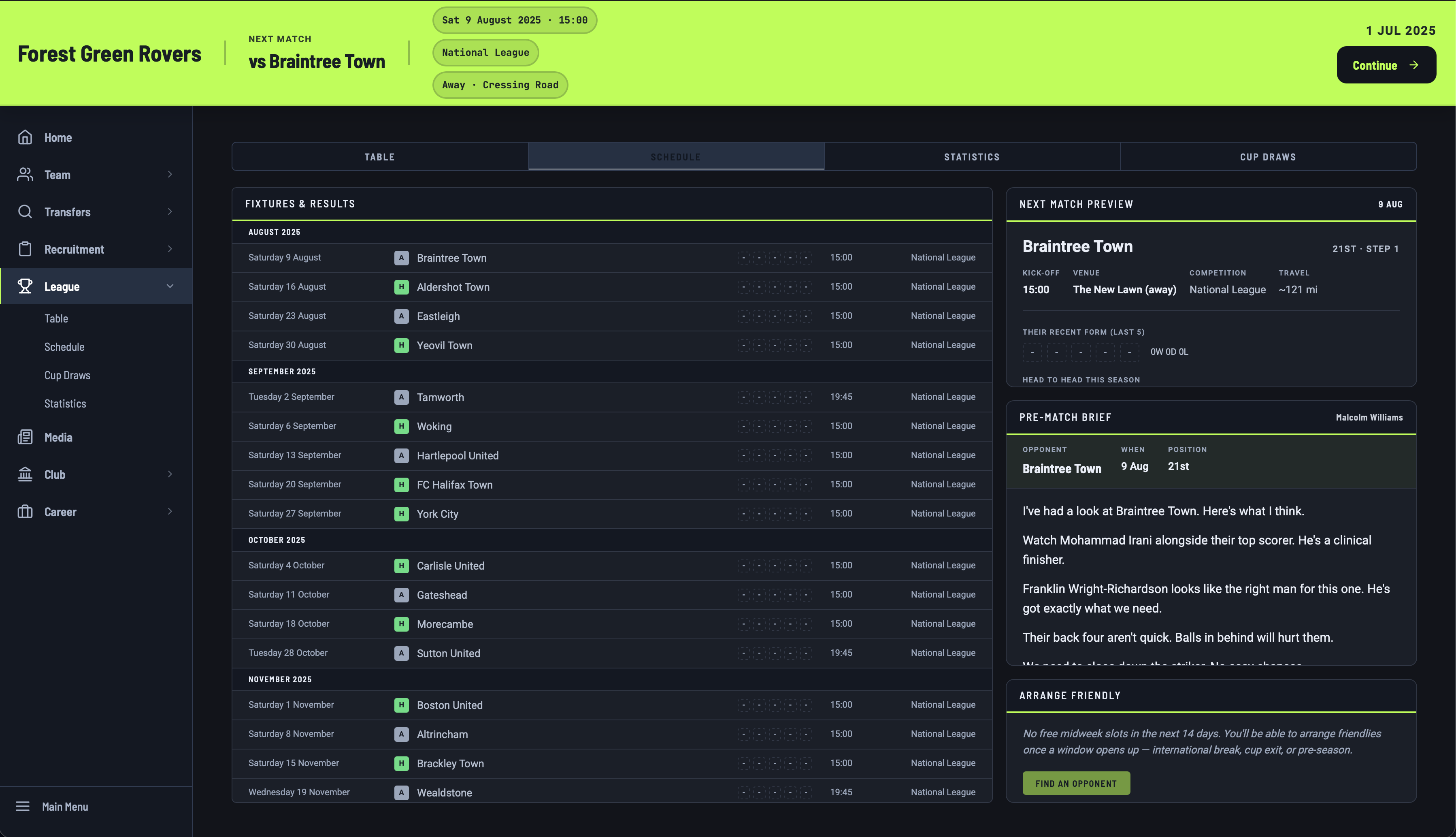Click the away badge beside Sutton United
This screenshot has width=1456, height=837.
click(402, 653)
